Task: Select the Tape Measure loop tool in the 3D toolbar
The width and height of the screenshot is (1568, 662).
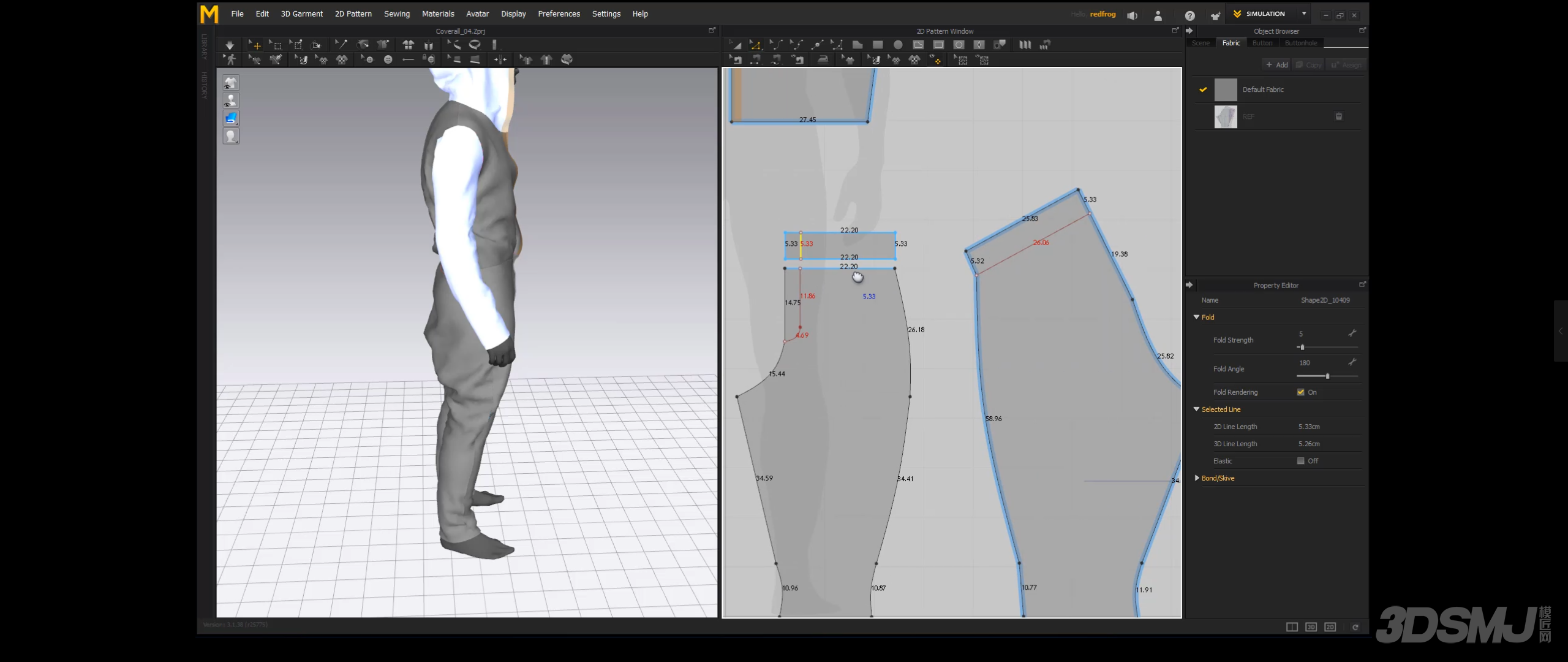Action: (475, 45)
